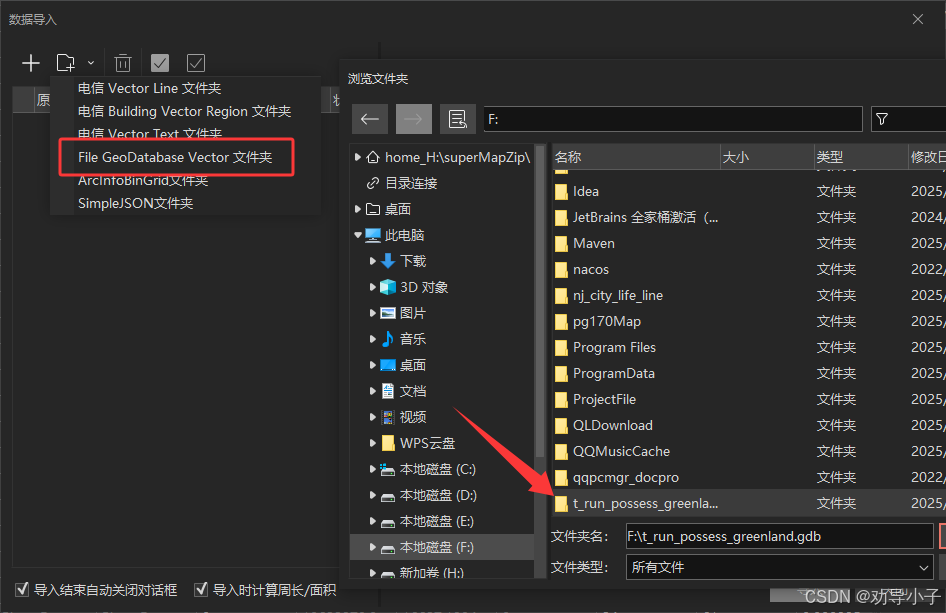Open the 文件类型 所有文件 dropdown
Viewport: 946px width, 613px height.
tap(779, 567)
